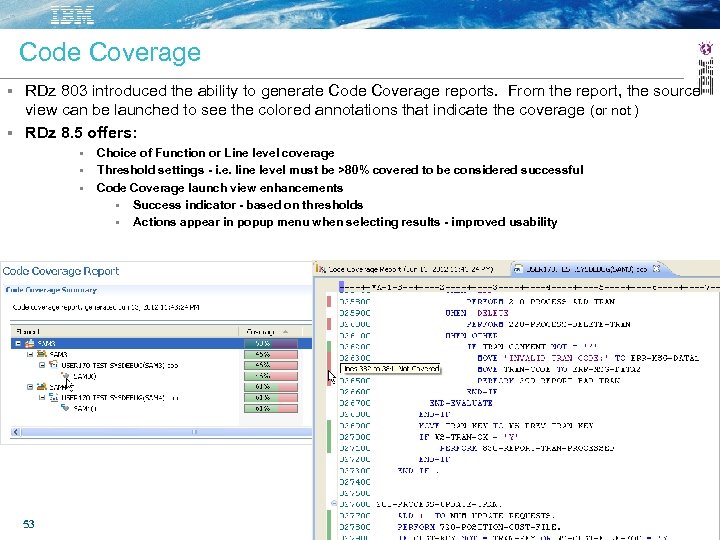Select root SAM3 row in coverage tree
720x540 pixels.
coord(161,343)
